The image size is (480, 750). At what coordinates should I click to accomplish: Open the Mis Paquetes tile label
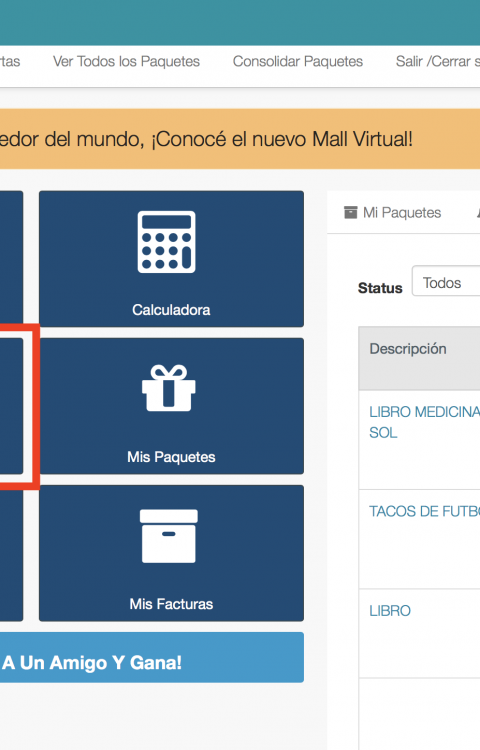pos(171,457)
